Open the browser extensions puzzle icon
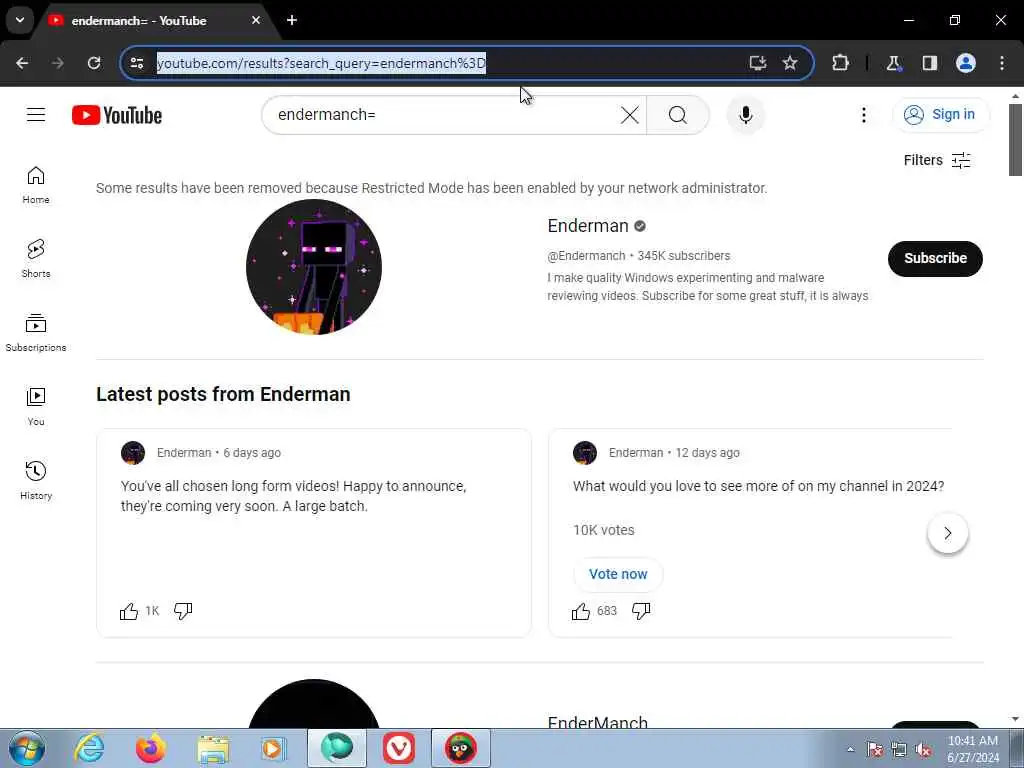This screenshot has width=1024, height=768. [840, 63]
